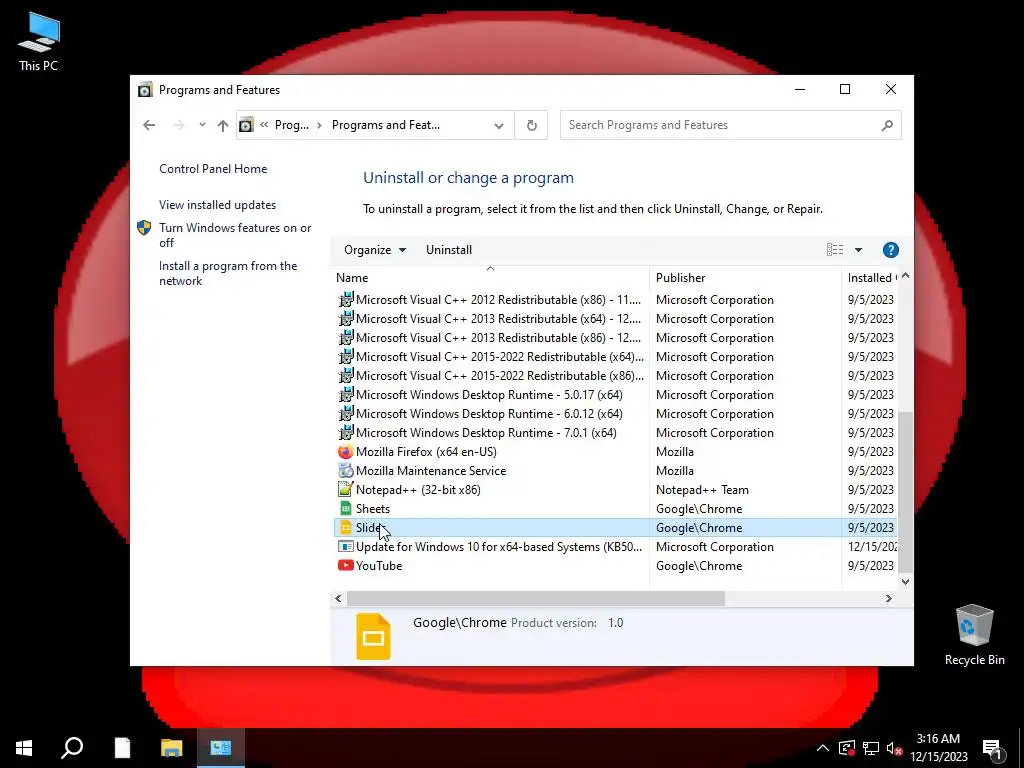Image resolution: width=1024 pixels, height=768 pixels.
Task: Click the Forward navigation arrow
Action: (x=178, y=125)
